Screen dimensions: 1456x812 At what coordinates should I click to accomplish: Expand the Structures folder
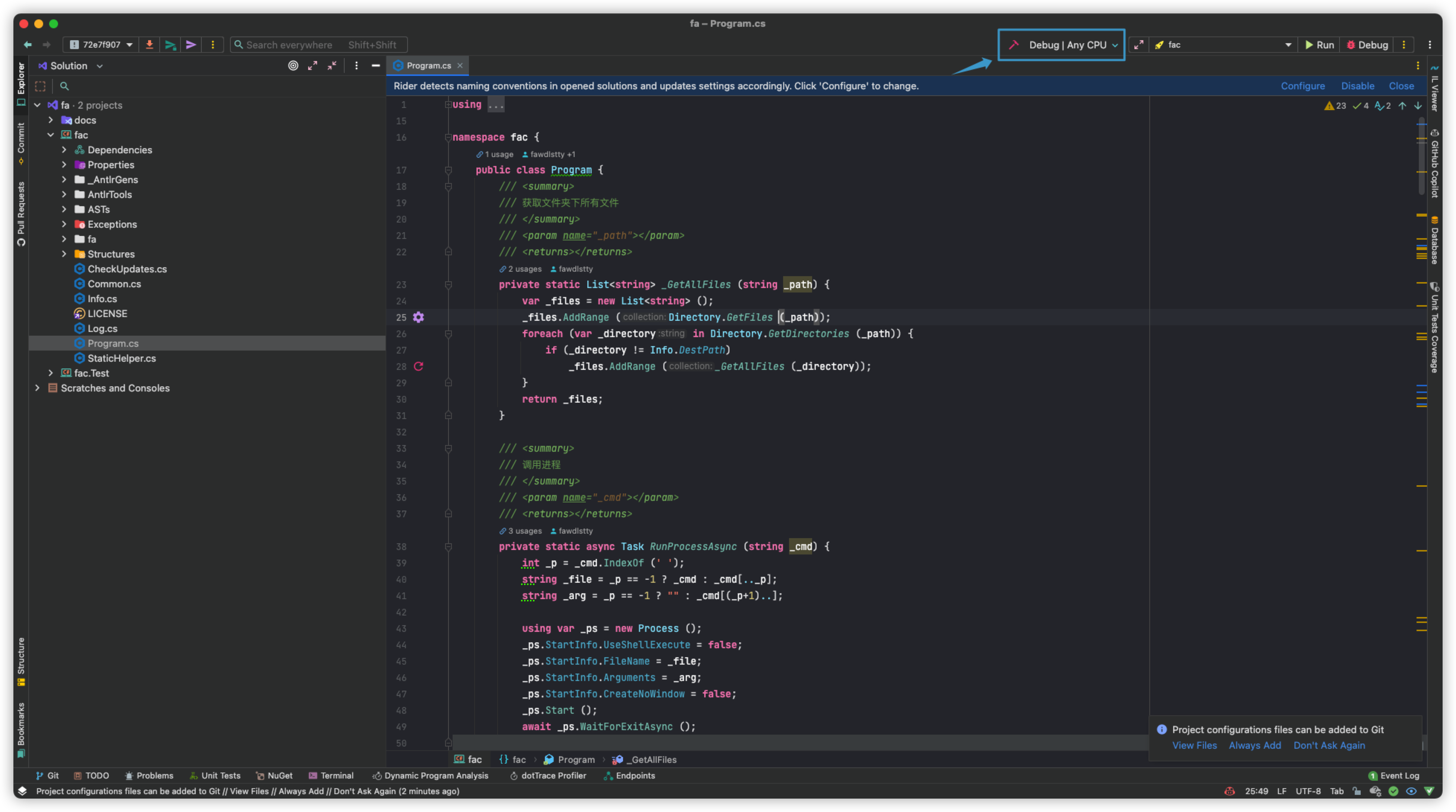tap(64, 254)
